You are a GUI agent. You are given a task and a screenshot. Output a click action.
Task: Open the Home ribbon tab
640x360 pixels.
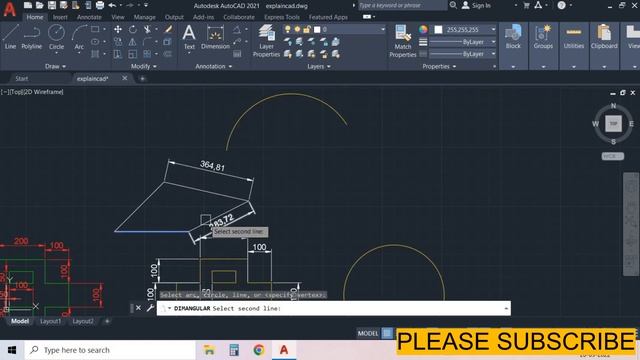tap(35, 17)
